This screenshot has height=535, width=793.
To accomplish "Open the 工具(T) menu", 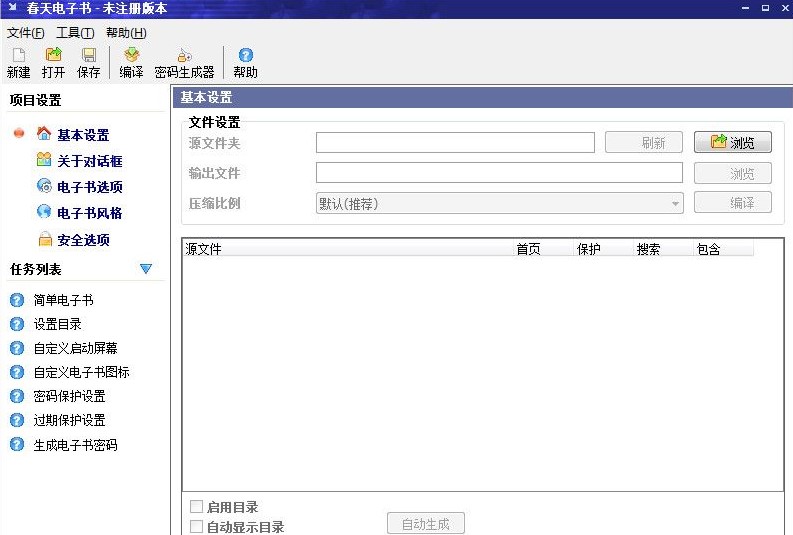I will click(x=75, y=33).
